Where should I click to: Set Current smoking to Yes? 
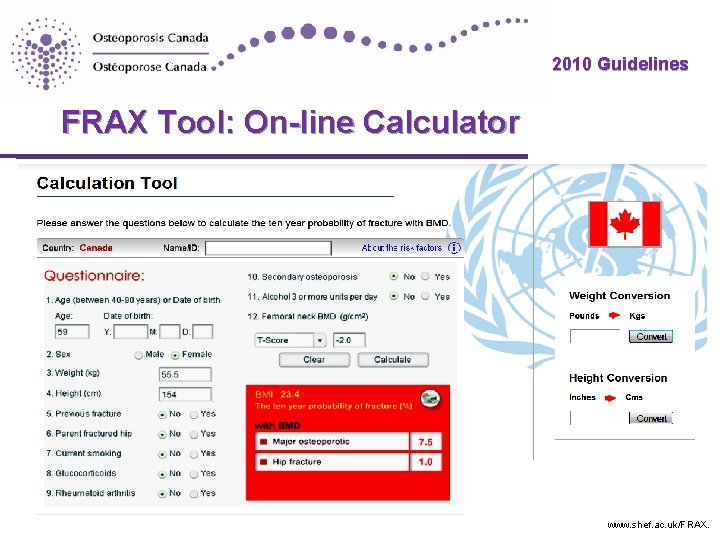pos(194,454)
